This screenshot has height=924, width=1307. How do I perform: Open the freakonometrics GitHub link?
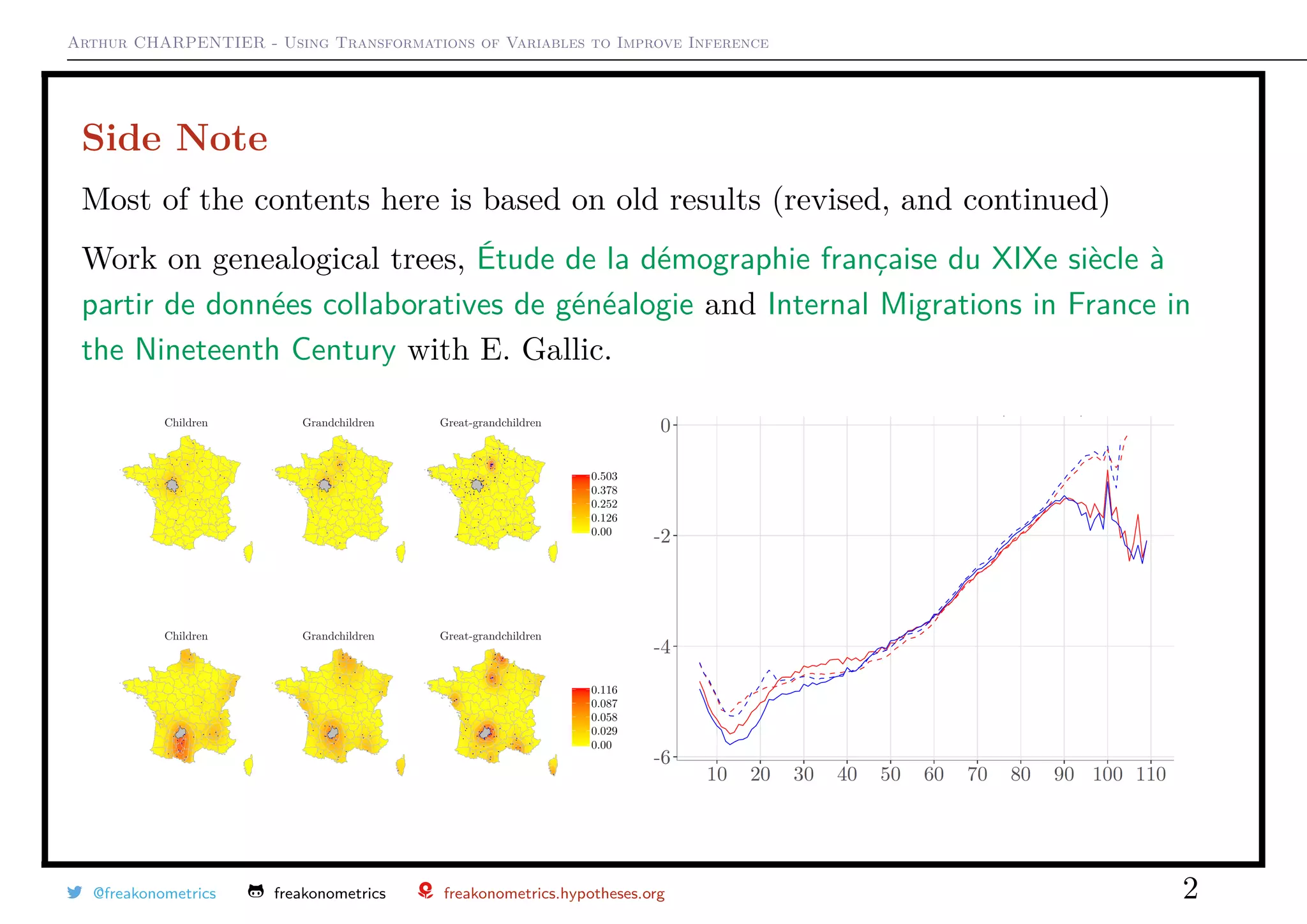(x=329, y=893)
